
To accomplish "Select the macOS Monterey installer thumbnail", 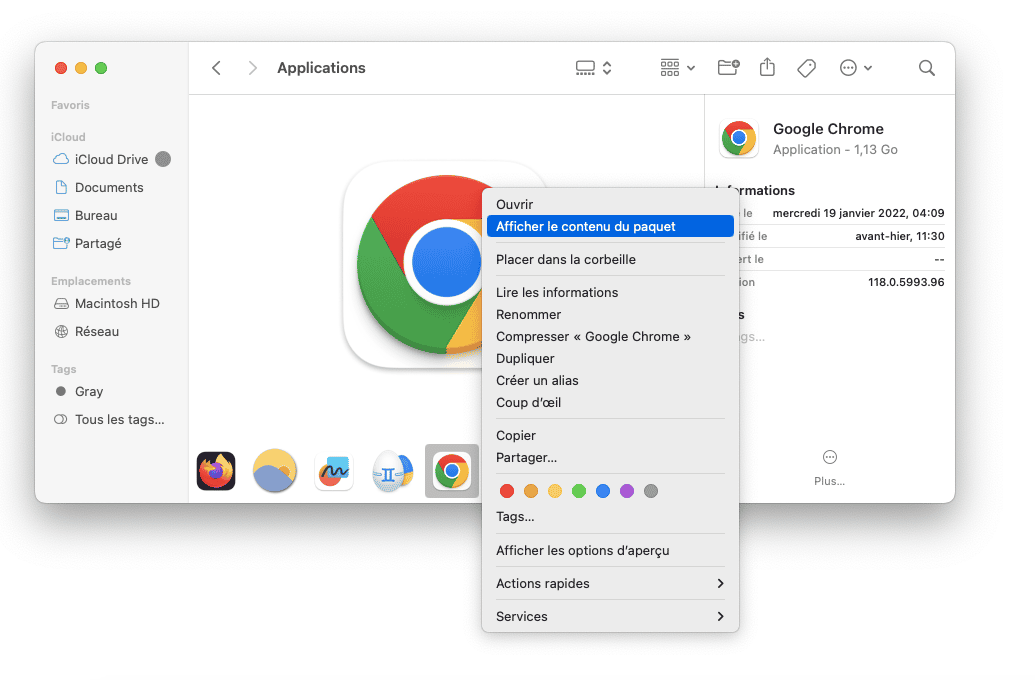I will pos(275,471).
